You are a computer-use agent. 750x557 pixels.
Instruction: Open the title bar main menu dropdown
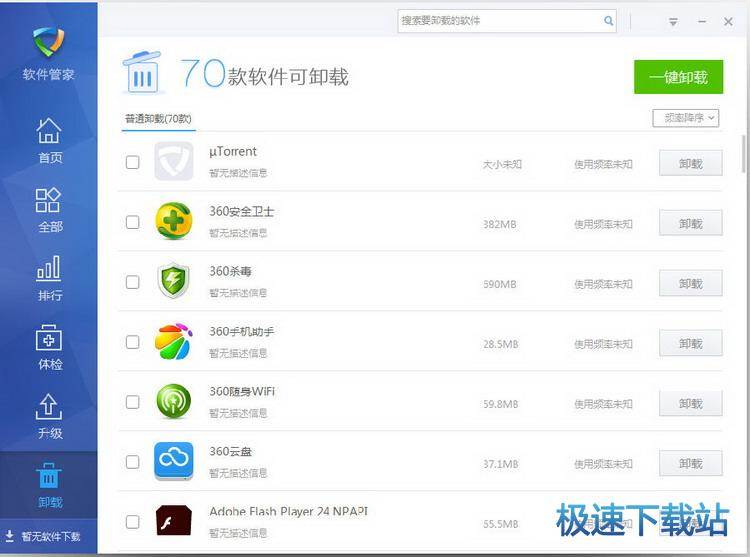pos(673,22)
